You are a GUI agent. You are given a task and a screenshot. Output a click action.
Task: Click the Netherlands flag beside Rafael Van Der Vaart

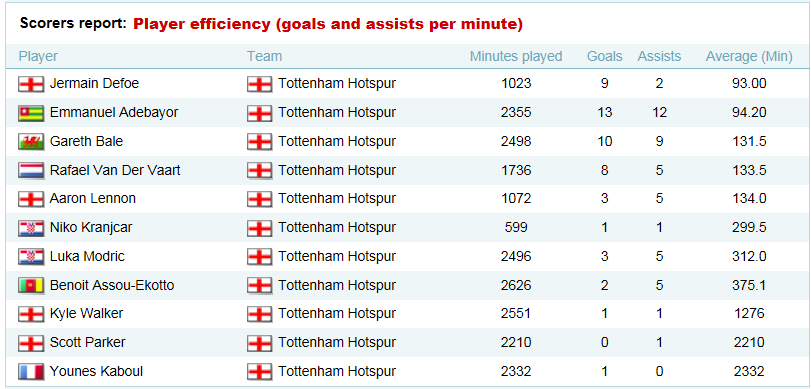pyautogui.click(x=31, y=171)
